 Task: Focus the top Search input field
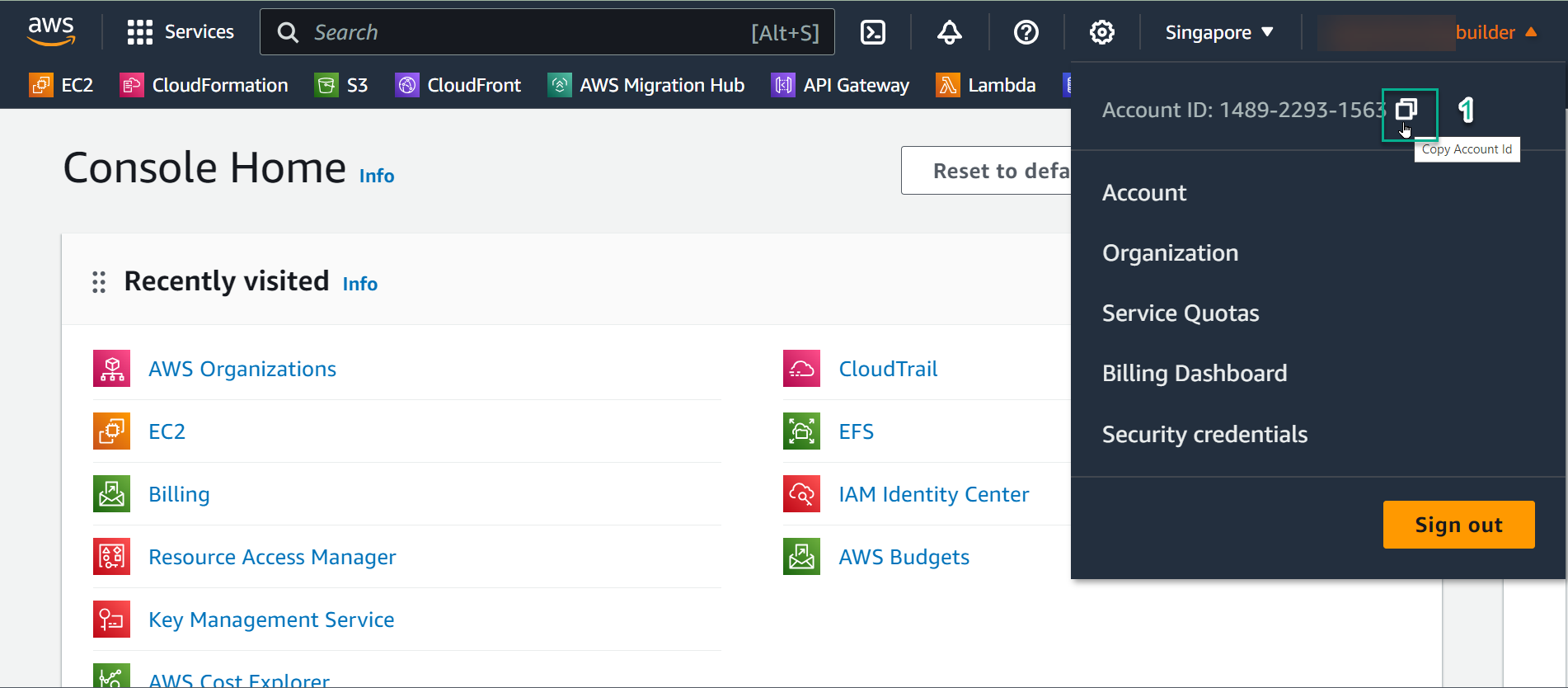[x=547, y=32]
